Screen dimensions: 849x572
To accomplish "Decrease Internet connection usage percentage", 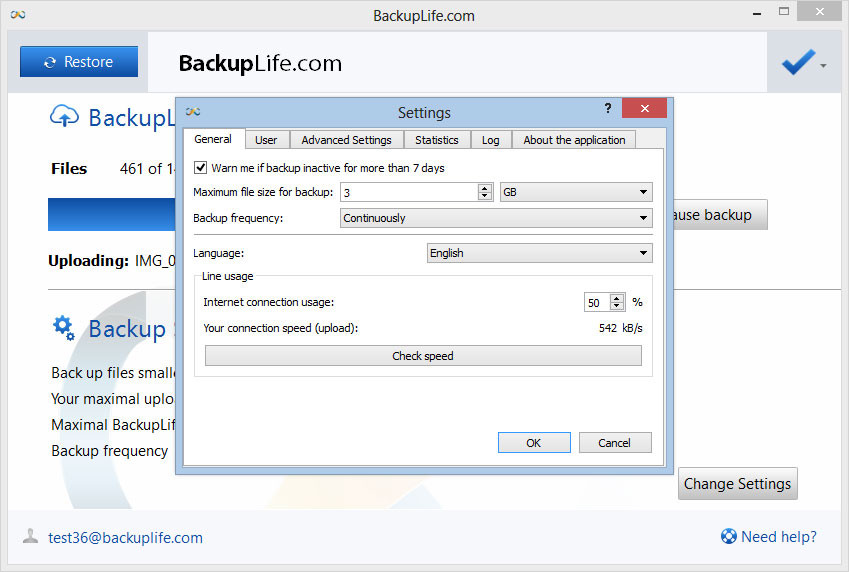I will [617, 307].
